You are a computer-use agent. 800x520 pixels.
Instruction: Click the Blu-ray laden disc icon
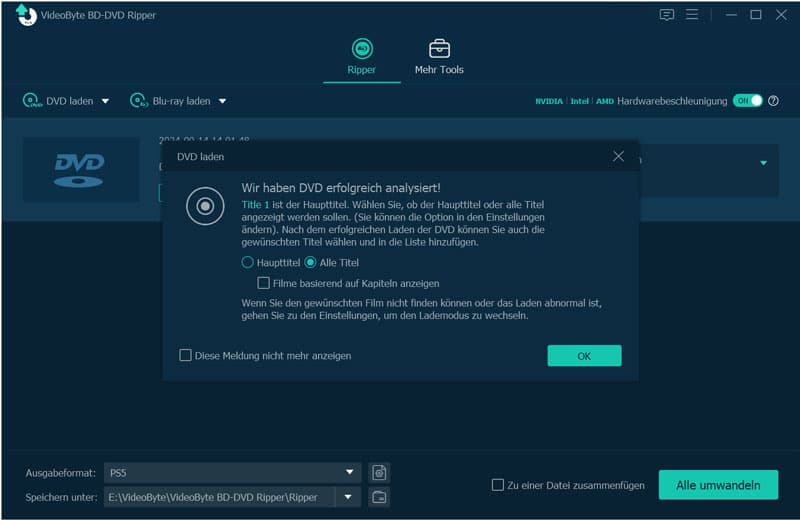(139, 101)
